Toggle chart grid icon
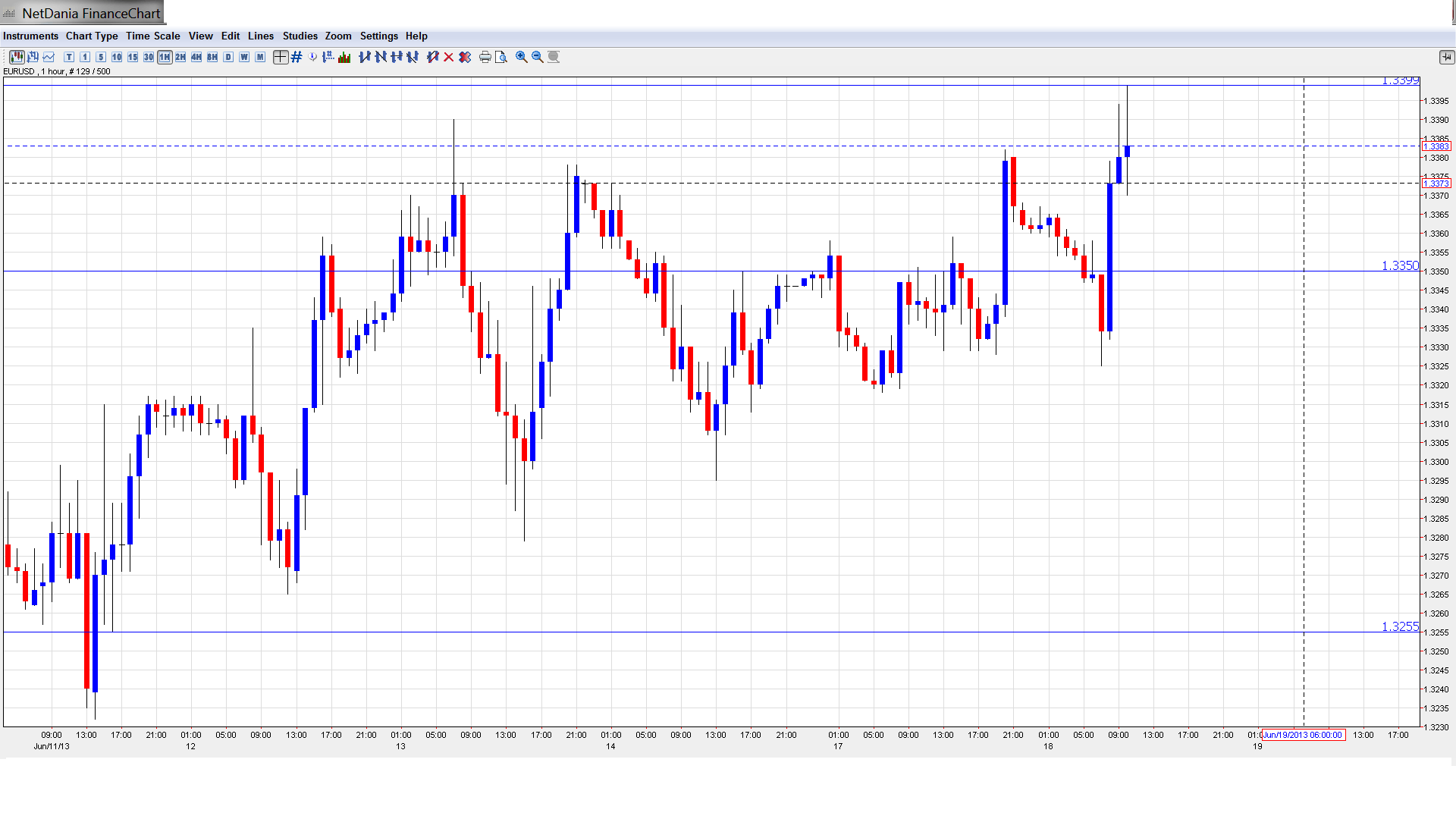This screenshot has width=1456, height=819. 297,57
